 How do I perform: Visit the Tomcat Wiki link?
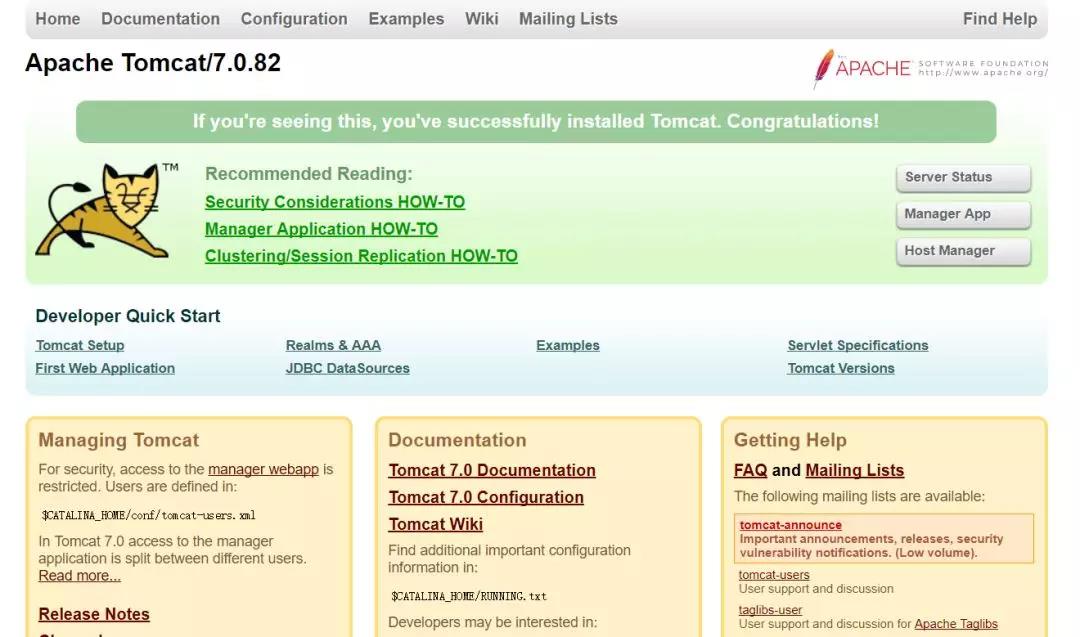(435, 524)
